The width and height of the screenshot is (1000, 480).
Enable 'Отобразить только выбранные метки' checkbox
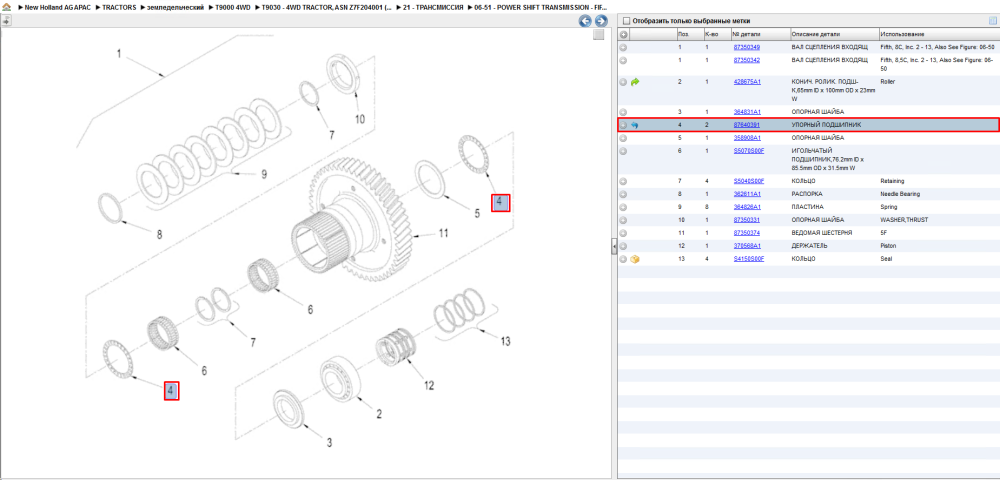pyautogui.click(x=626, y=21)
